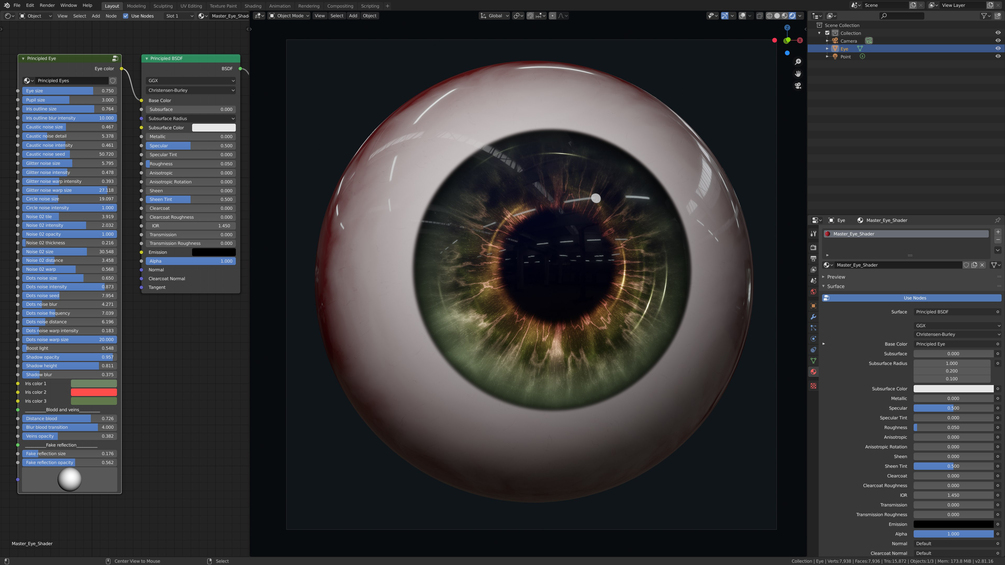Toggle camera view icon in viewport
Image resolution: width=1005 pixels, height=565 pixels.
tap(798, 85)
